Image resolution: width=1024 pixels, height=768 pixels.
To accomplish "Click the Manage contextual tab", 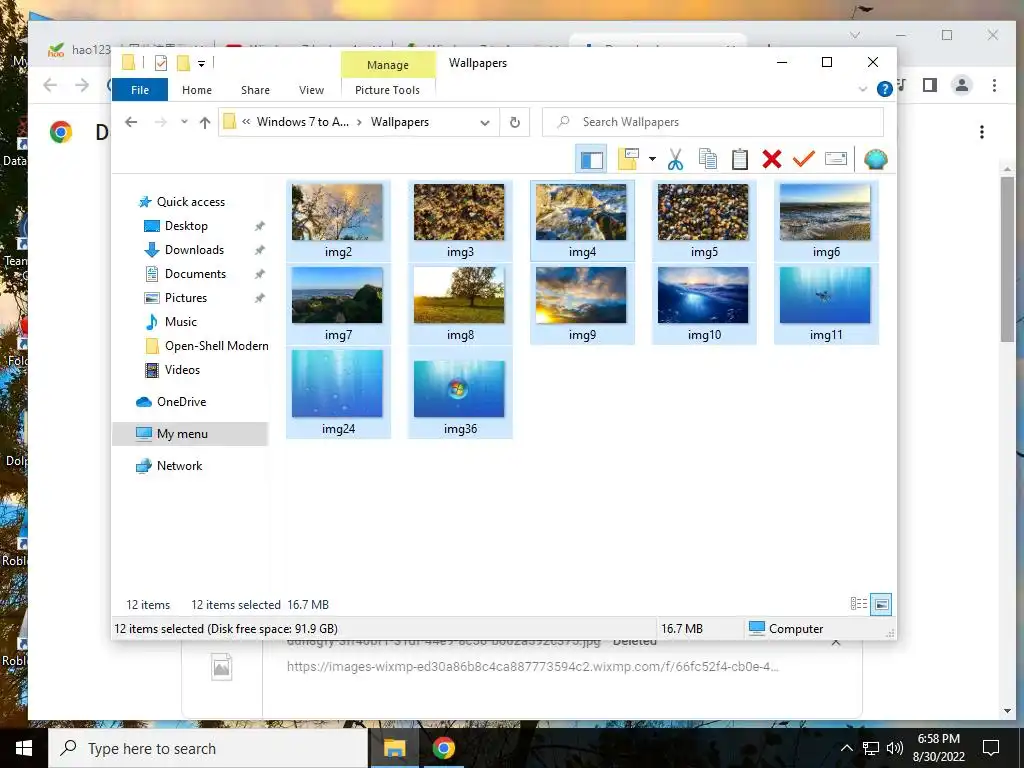I will coord(388,65).
